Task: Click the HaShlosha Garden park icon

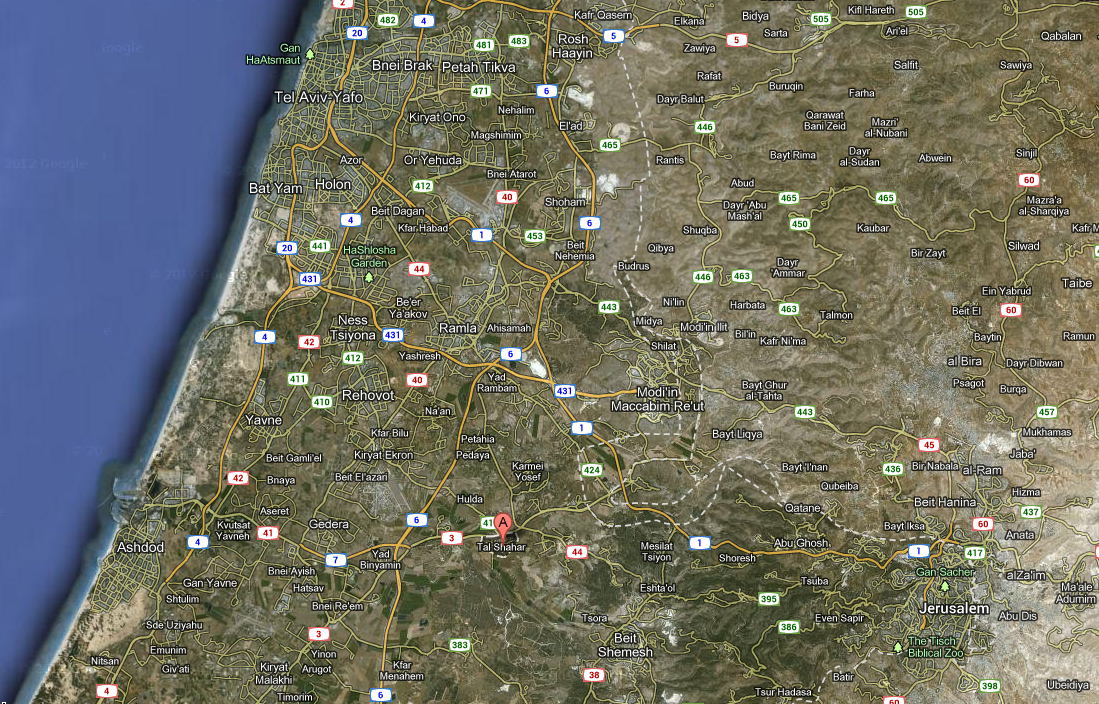Action: (x=369, y=276)
